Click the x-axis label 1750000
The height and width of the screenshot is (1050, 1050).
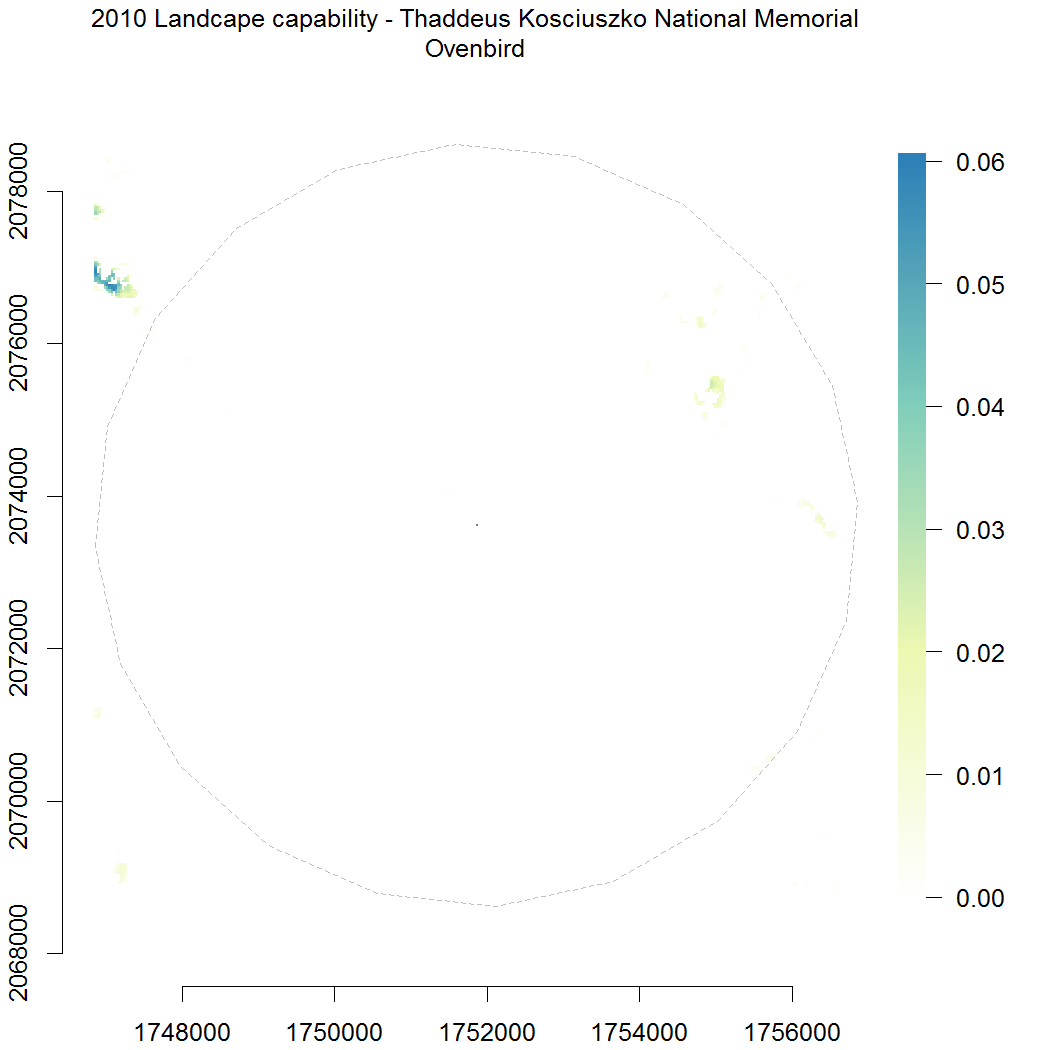334,1032
